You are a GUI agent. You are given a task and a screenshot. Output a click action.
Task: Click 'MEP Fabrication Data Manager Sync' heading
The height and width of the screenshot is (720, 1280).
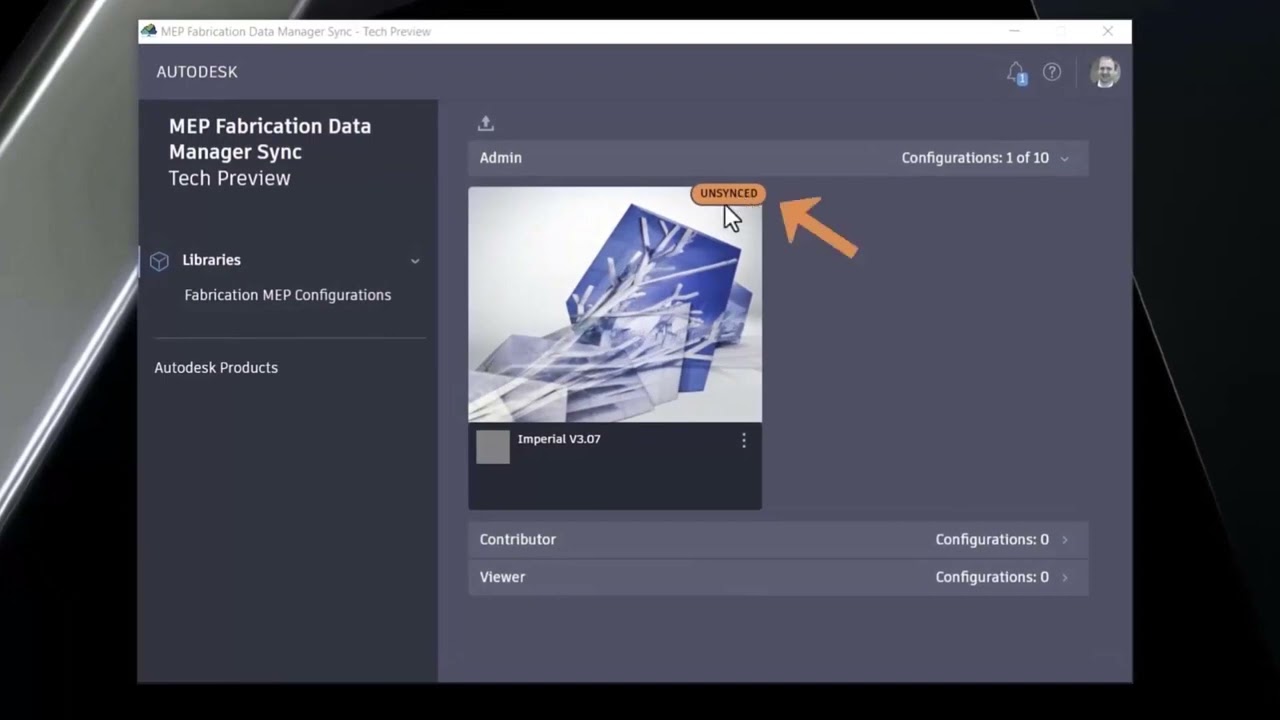270,139
